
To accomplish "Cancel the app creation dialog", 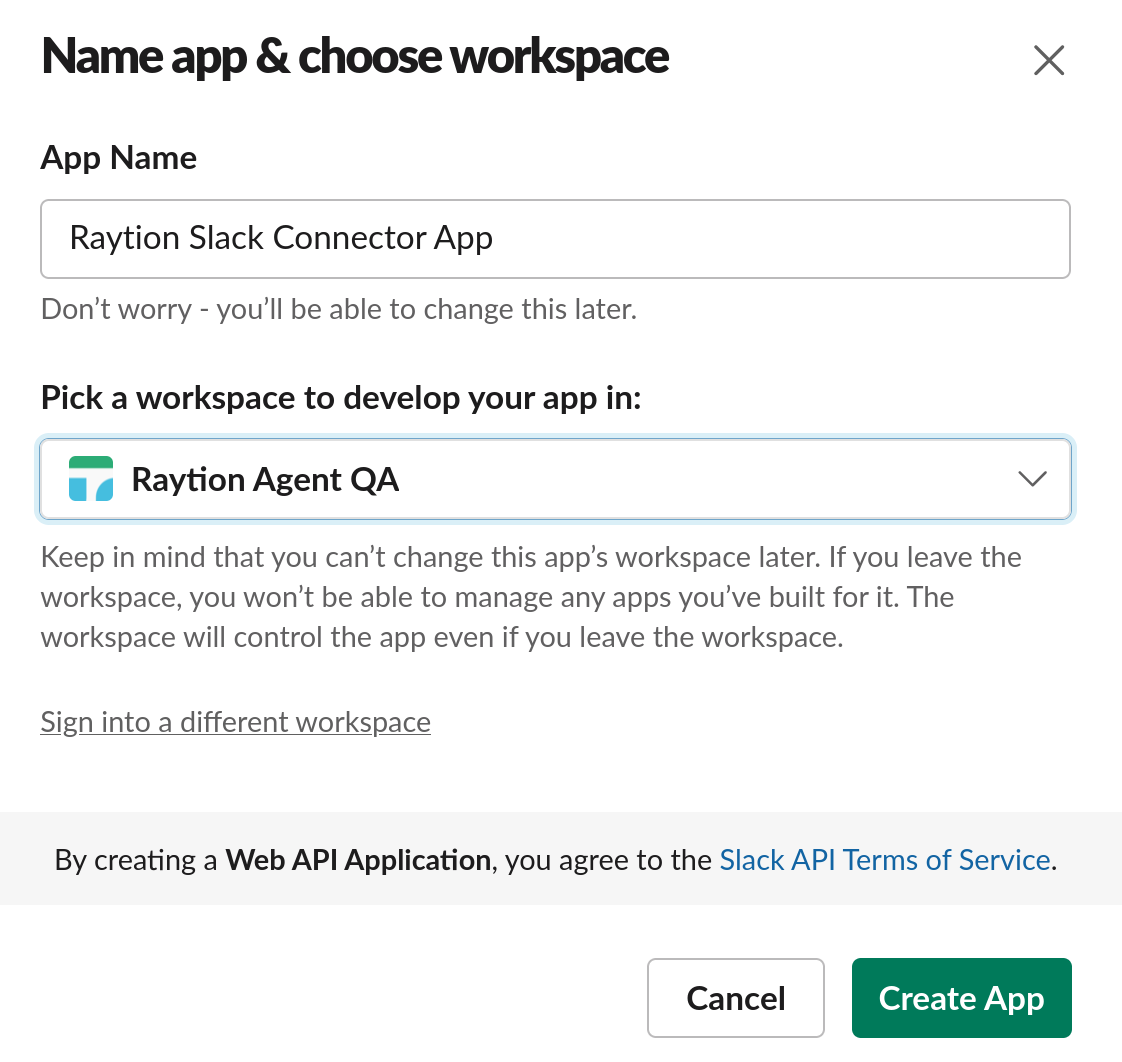I will [735, 998].
